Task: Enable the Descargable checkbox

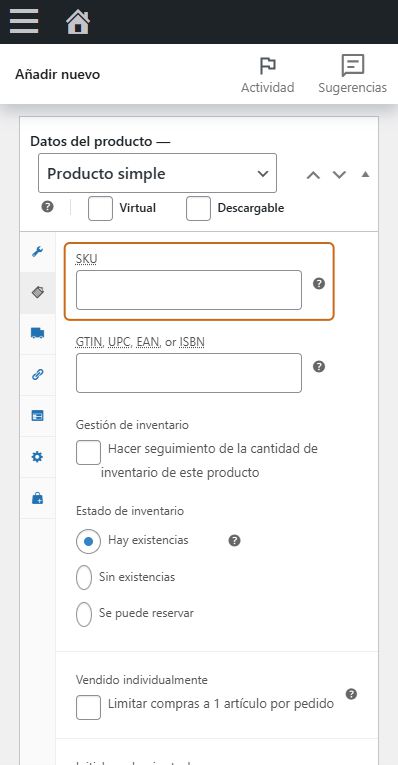Action: pyautogui.click(x=199, y=208)
